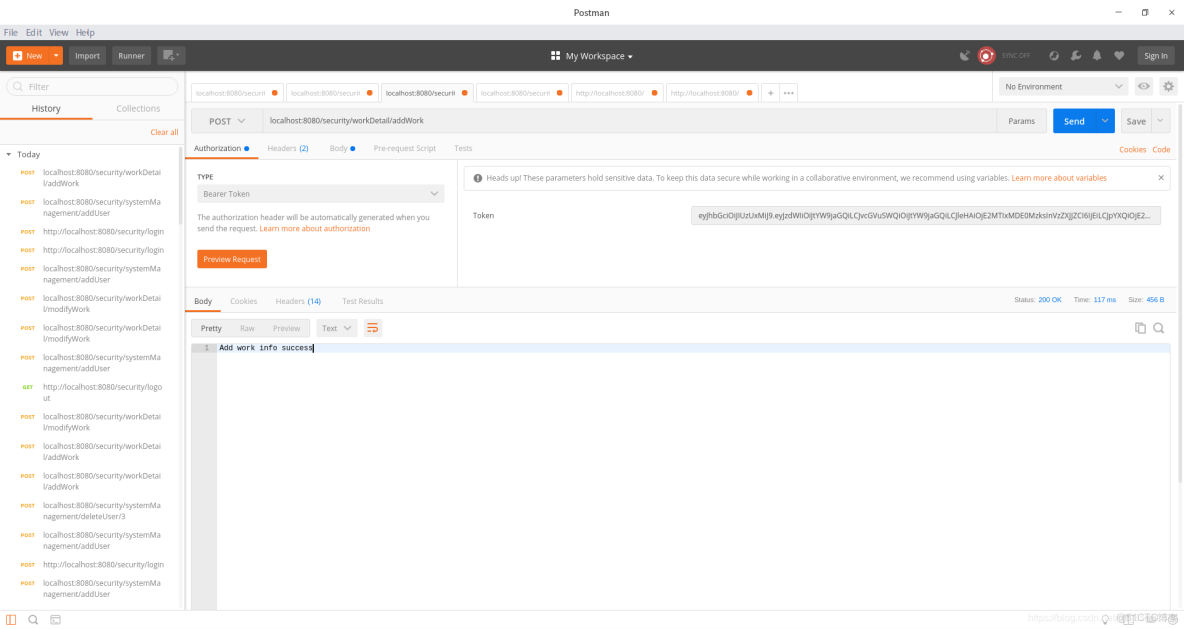Open the notifications bell
This screenshot has height=629, width=1184.
click(1097, 55)
